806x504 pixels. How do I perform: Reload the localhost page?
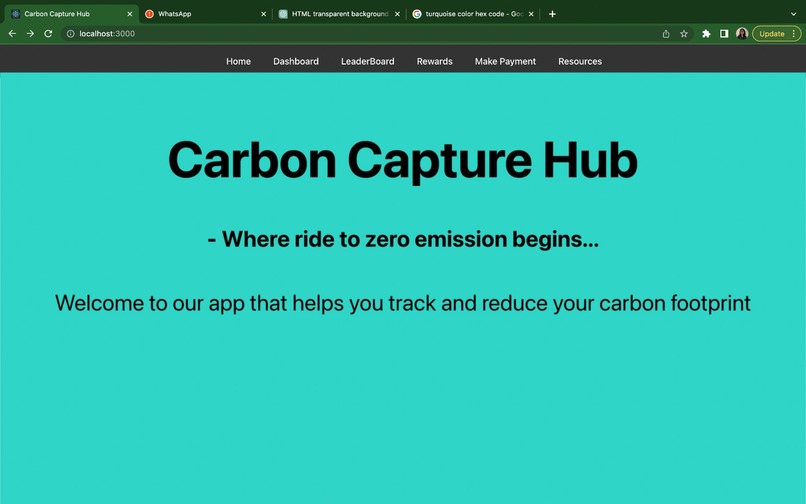point(48,33)
